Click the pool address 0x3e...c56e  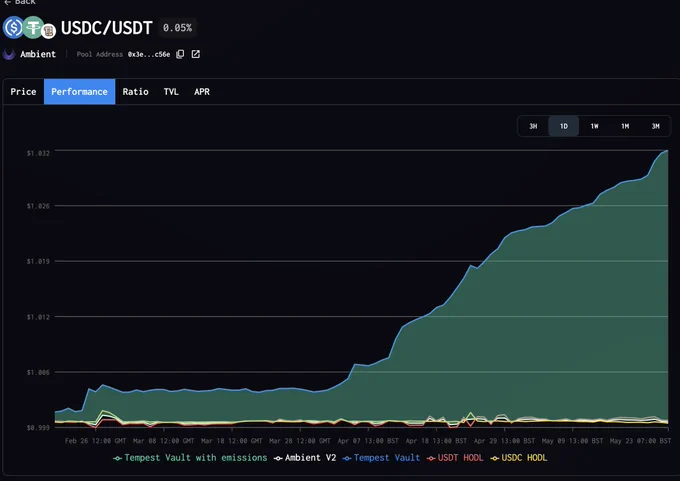pos(149,54)
